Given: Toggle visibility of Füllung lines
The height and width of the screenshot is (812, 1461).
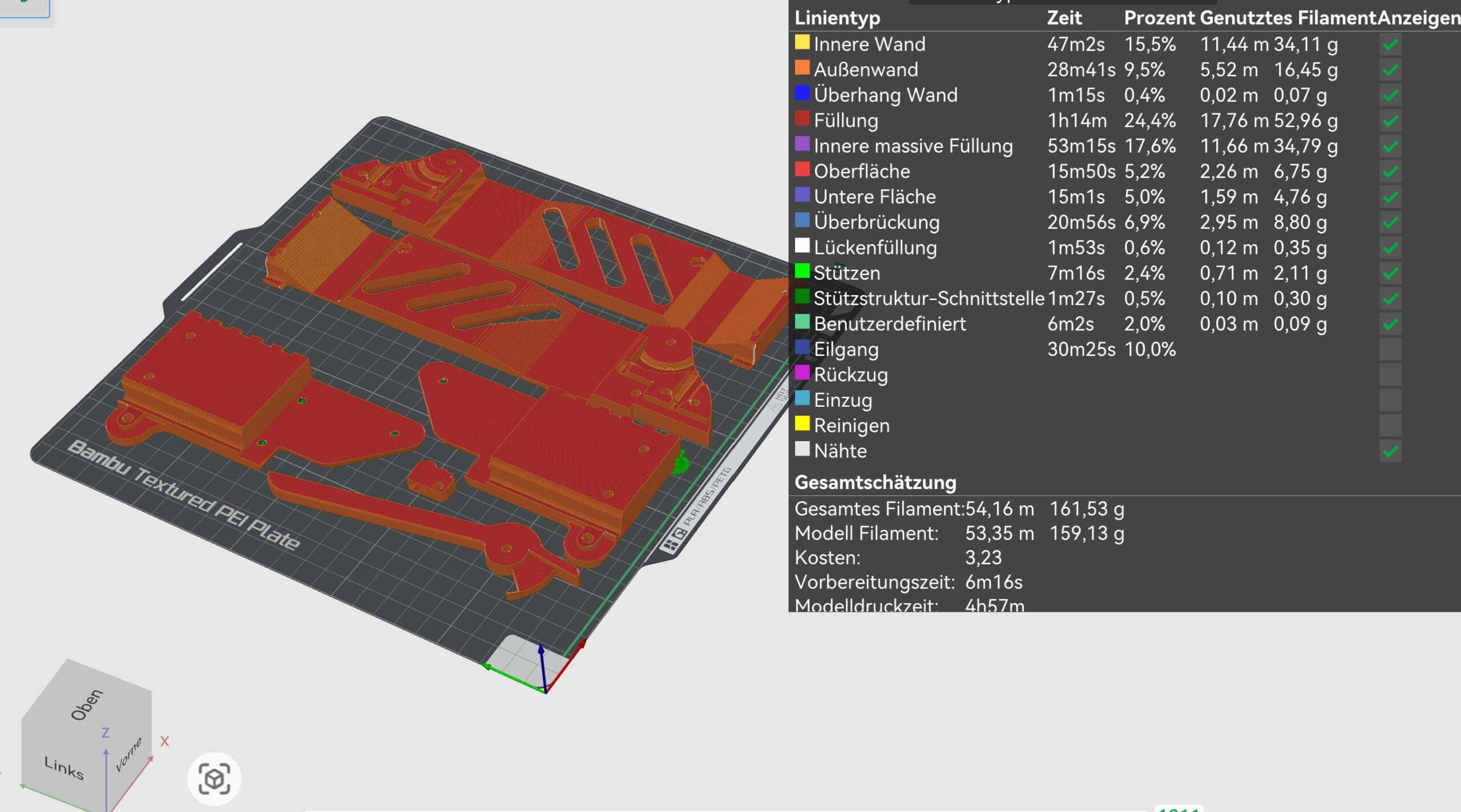Looking at the screenshot, I should [x=1390, y=121].
